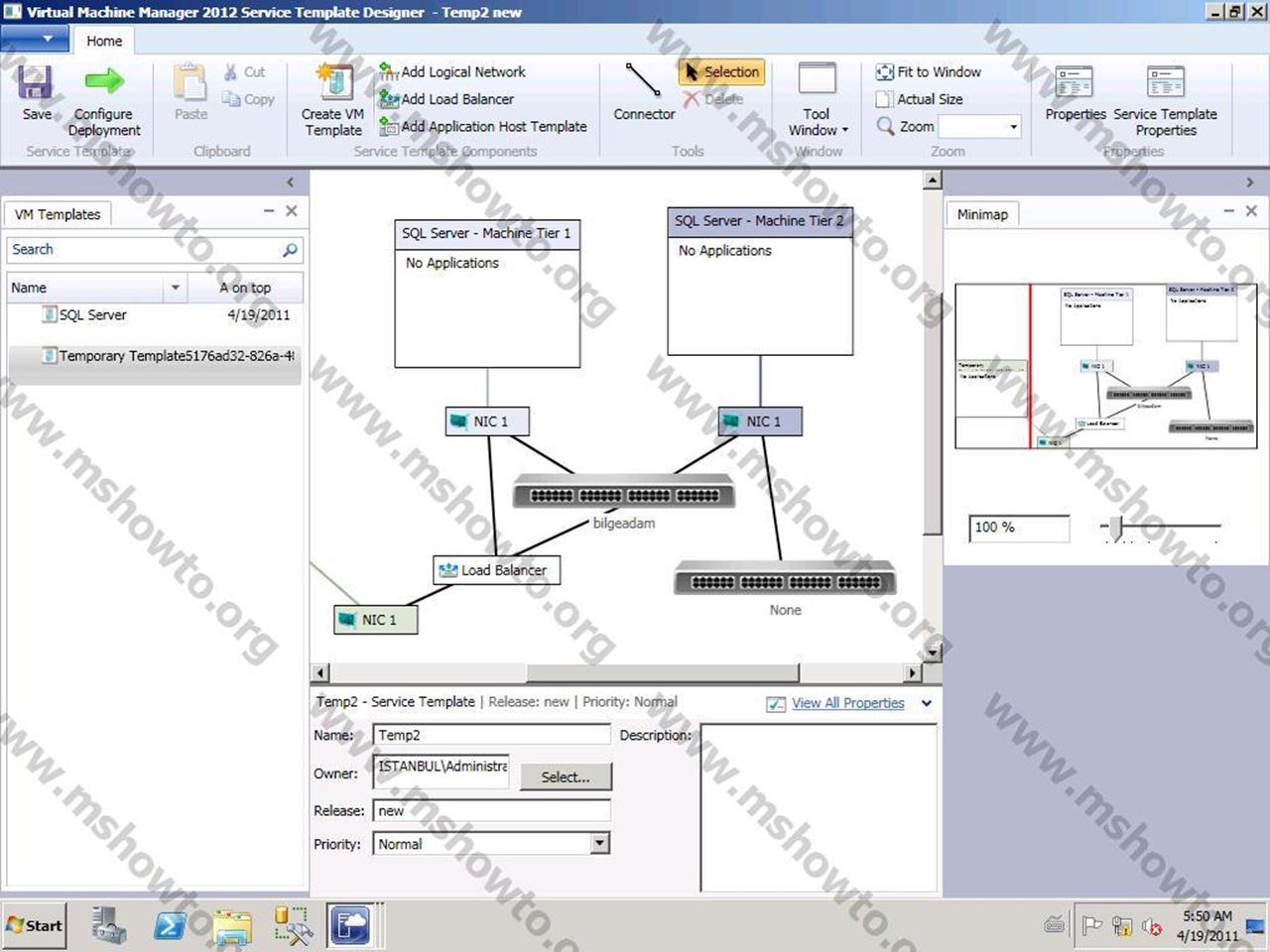Select SQL Server - Machine Tier 1 box
The image size is (1270, 952).
487,295
